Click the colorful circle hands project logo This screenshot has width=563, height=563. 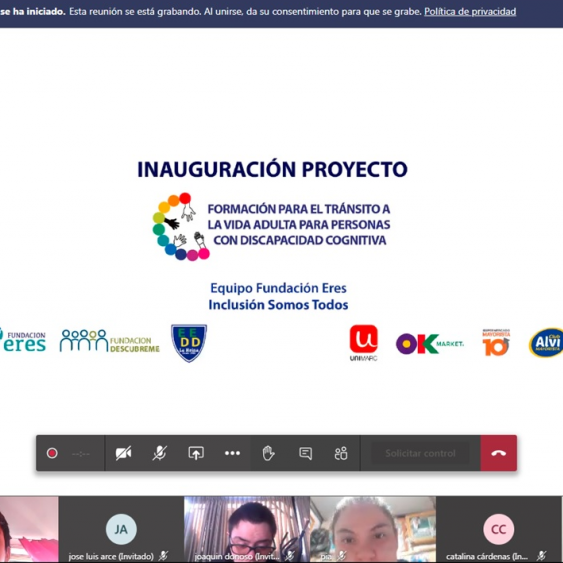coord(181,227)
